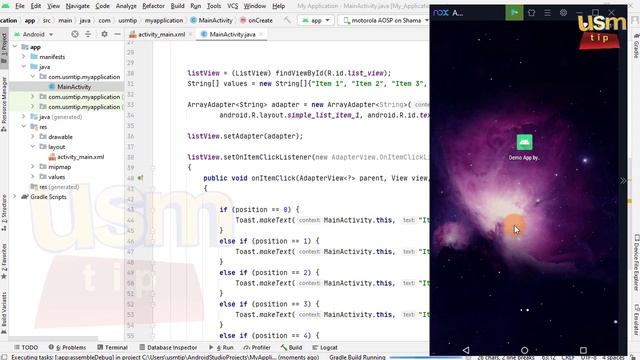The width and height of the screenshot is (640, 360).
Task: Open the Build menu
Action: pyautogui.click(x=178, y=6)
